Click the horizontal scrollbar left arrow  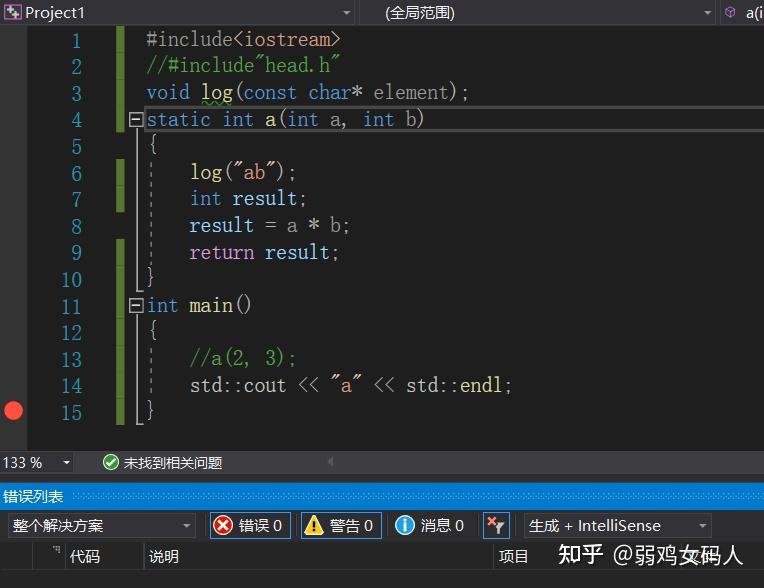[x=331, y=462]
